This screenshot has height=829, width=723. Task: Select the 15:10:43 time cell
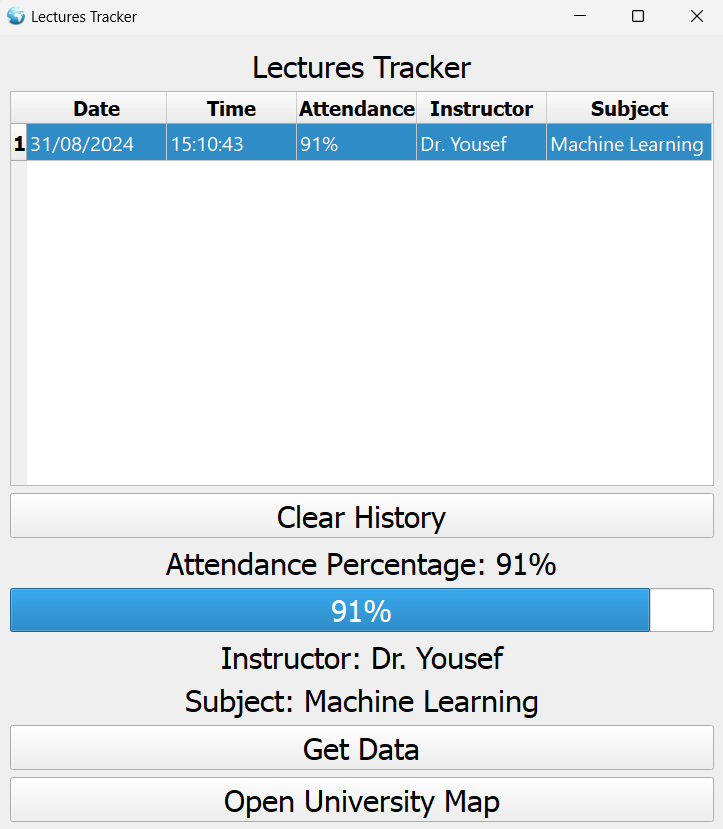coord(230,143)
